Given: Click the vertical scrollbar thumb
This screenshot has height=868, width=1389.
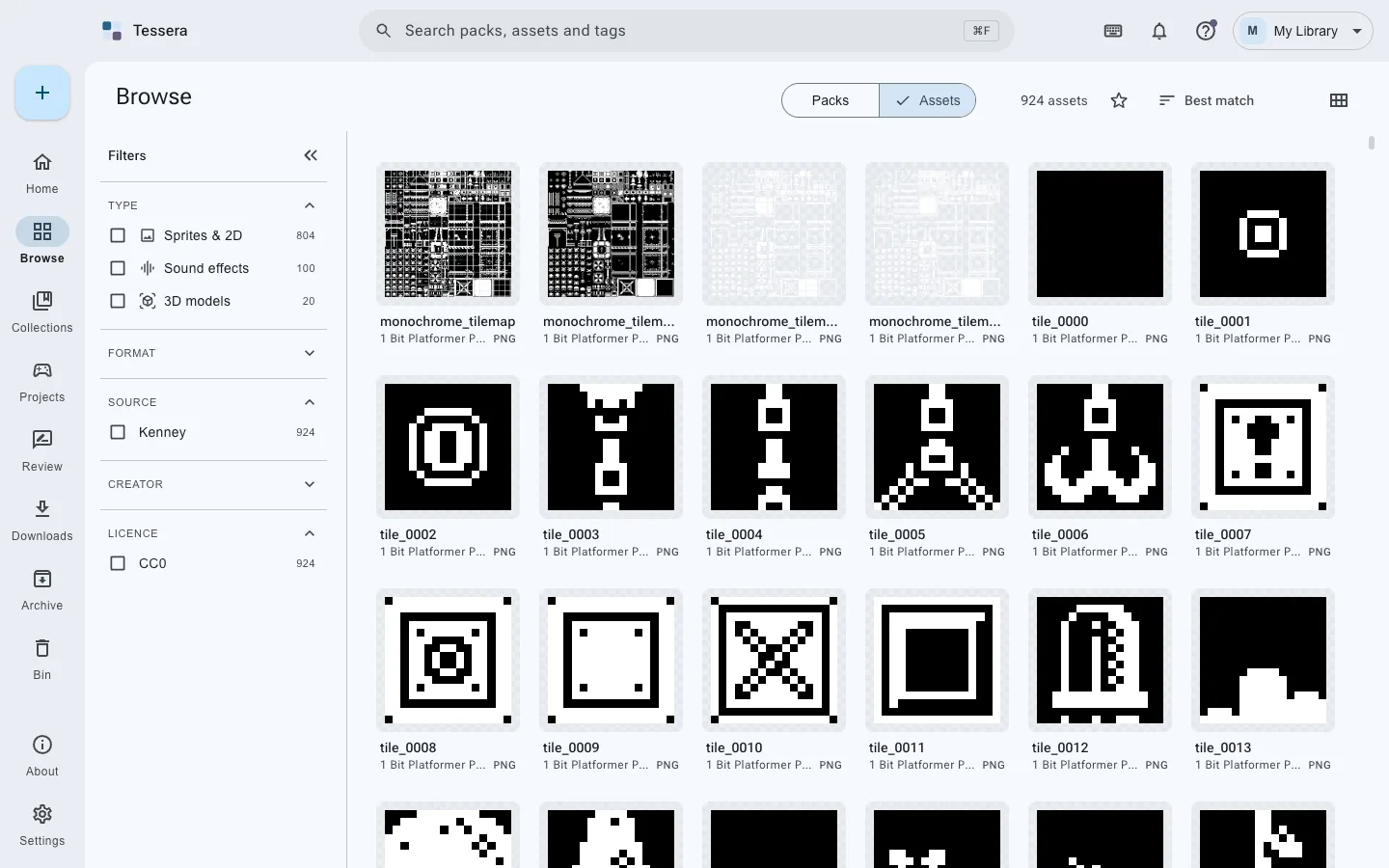Looking at the screenshot, I should tap(1372, 143).
